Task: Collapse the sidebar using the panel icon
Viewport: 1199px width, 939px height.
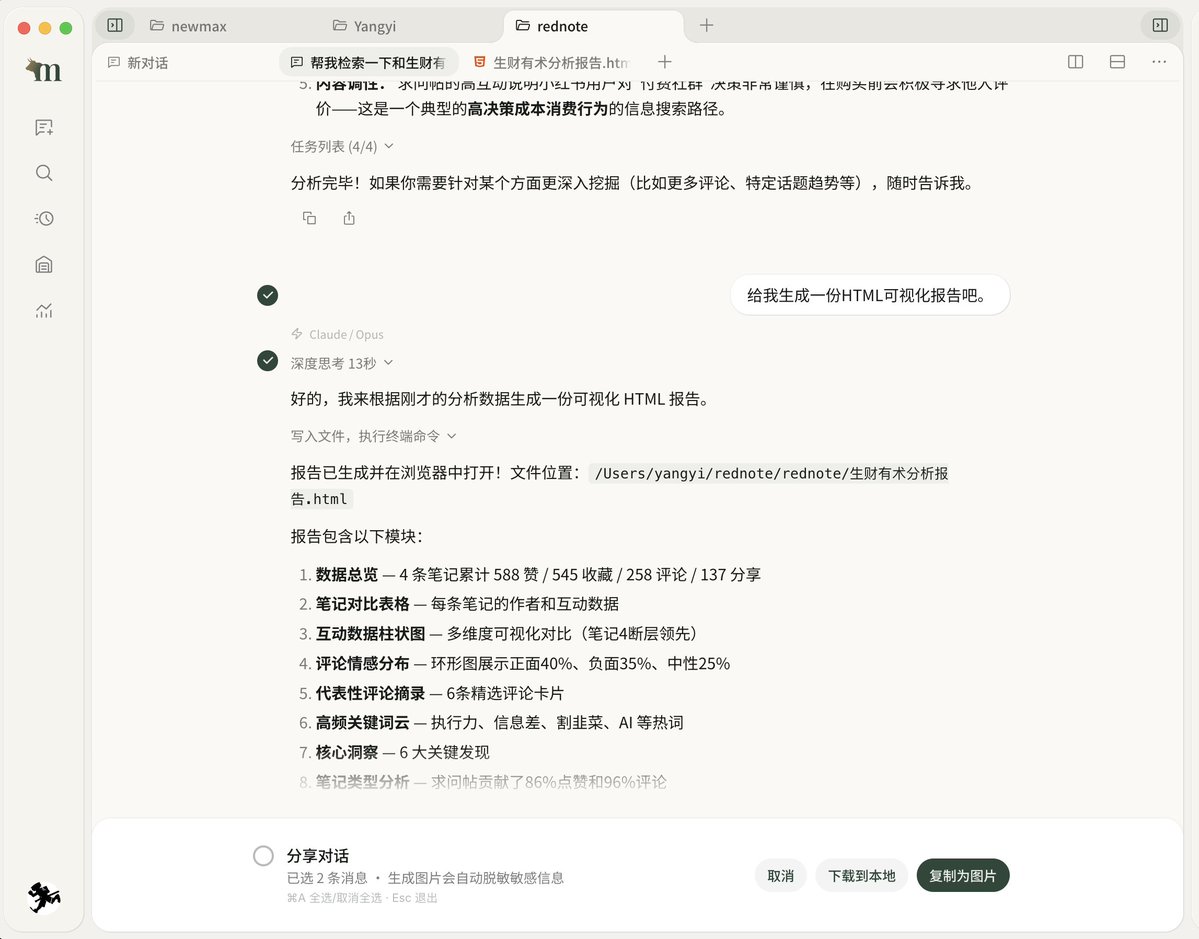Action: [x=113, y=24]
